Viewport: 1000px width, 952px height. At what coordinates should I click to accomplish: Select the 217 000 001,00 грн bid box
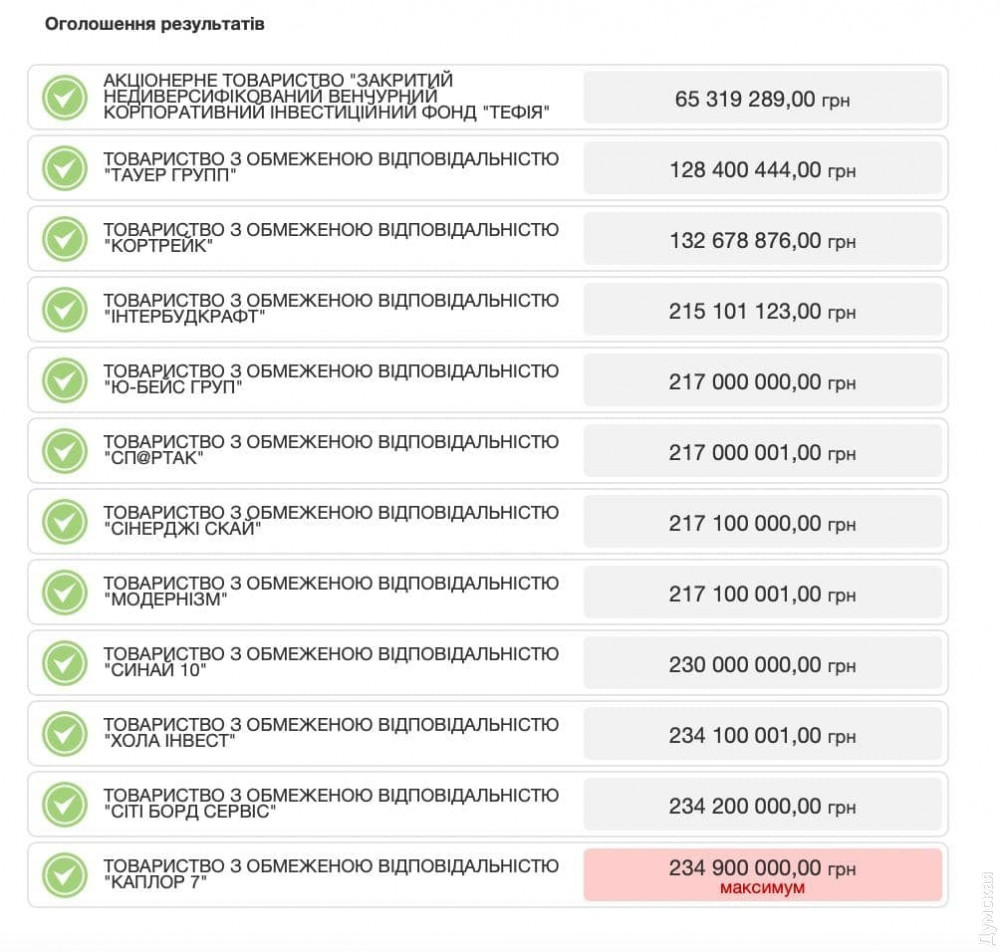click(762, 453)
